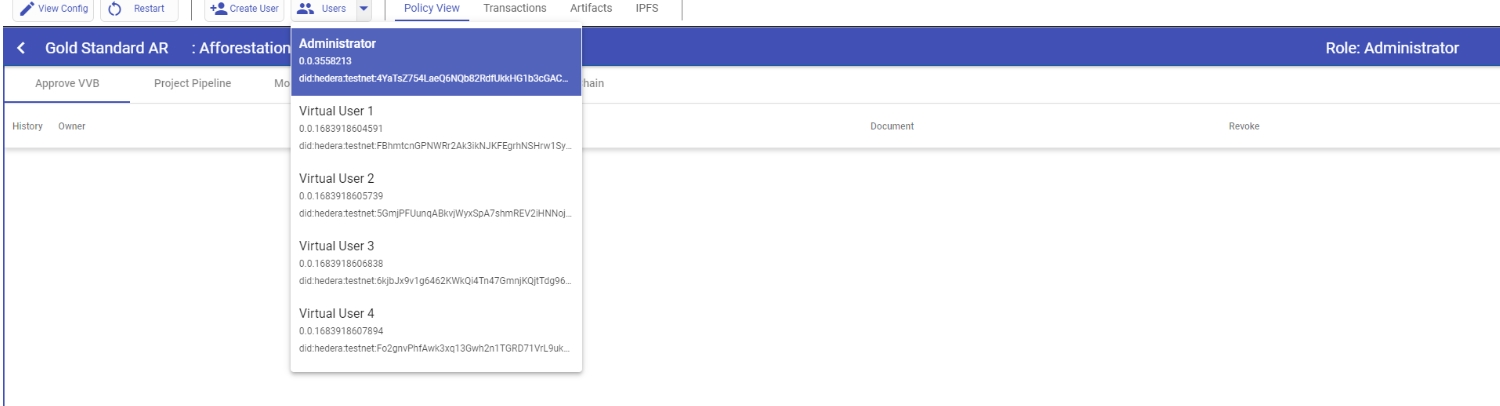The height and width of the screenshot is (406, 1500).
Task: Switch to the IPFS tab
Action: point(647,9)
